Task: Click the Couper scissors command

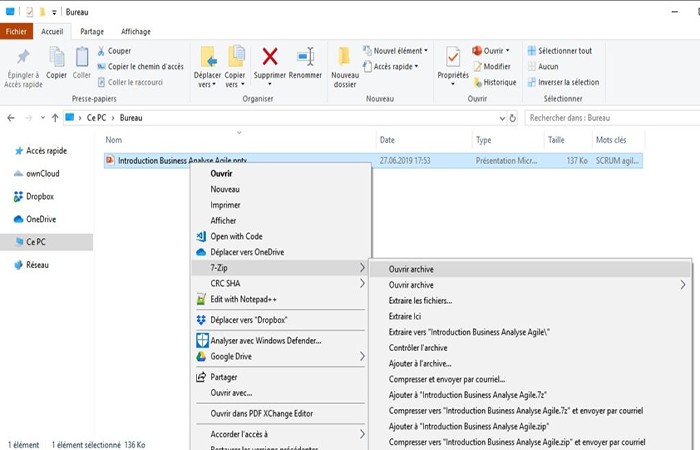Action: (114, 51)
